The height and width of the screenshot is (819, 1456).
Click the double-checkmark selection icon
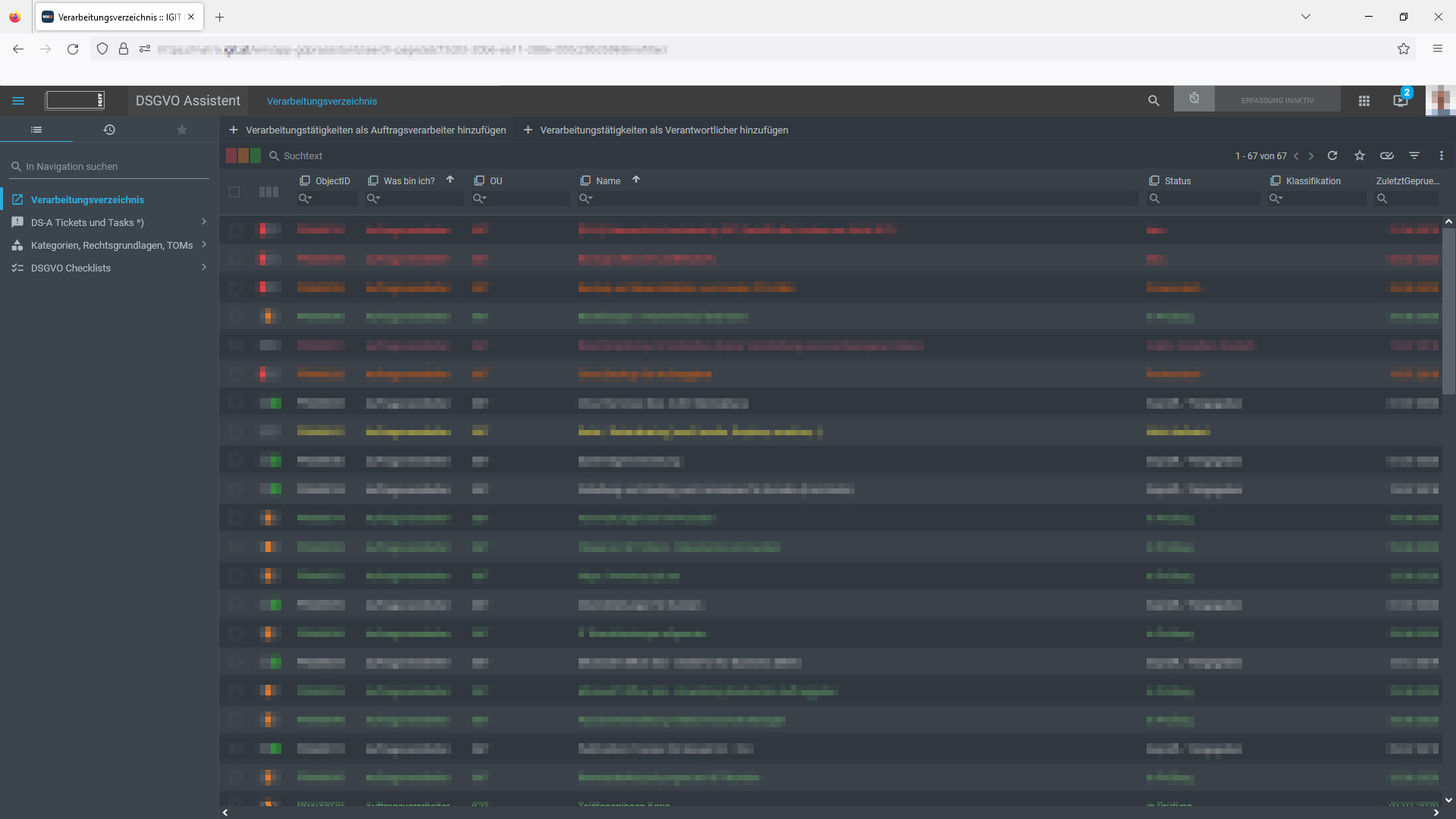pyautogui.click(x=1387, y=155)
